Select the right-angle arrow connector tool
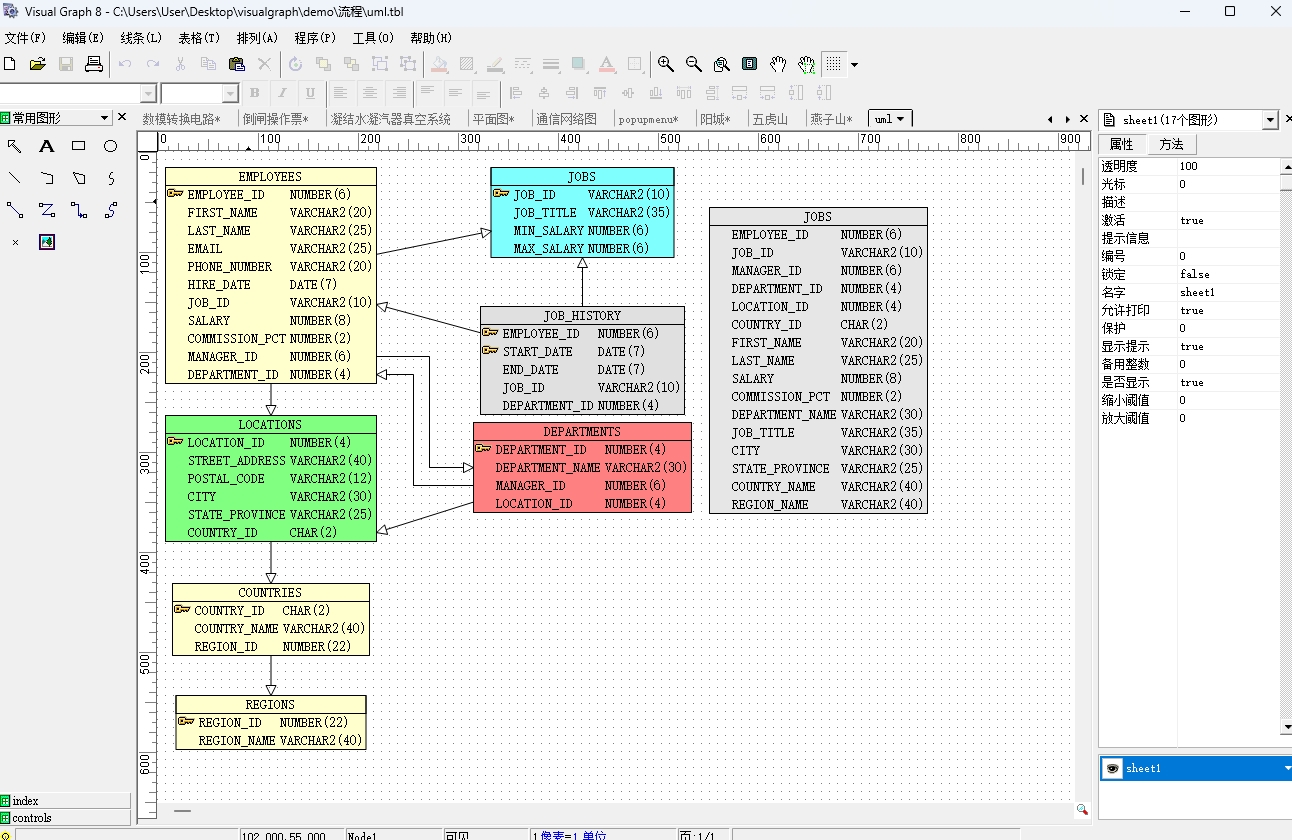 (79, 210)
